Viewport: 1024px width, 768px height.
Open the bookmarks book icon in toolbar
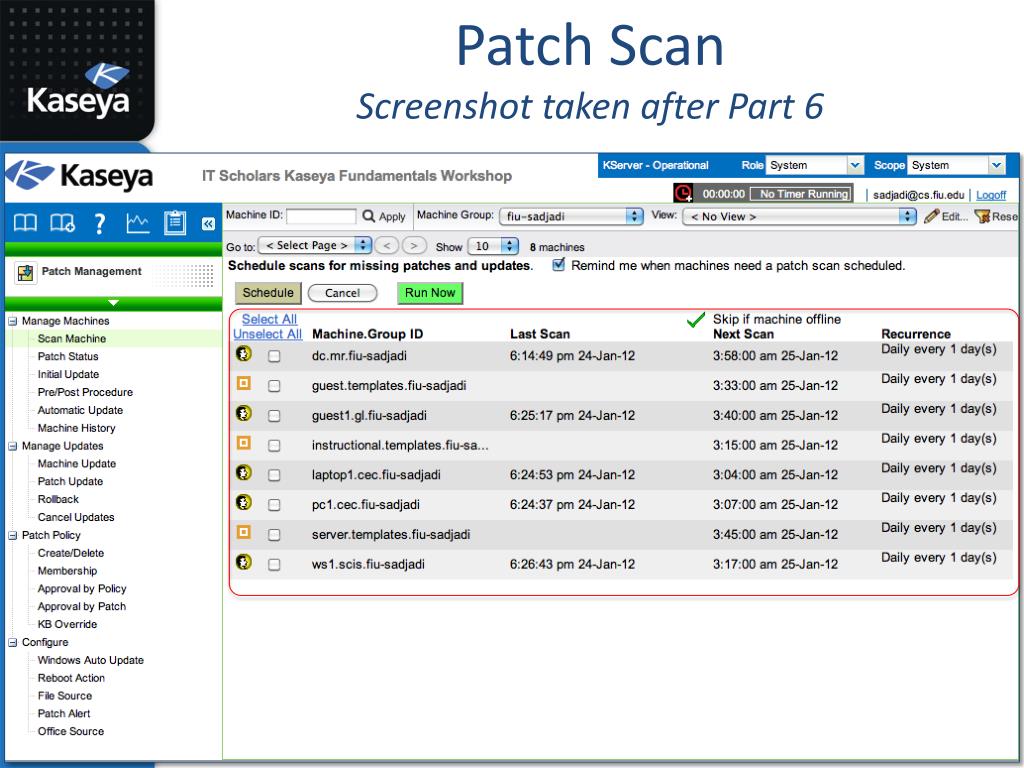[x=25, y=223]
